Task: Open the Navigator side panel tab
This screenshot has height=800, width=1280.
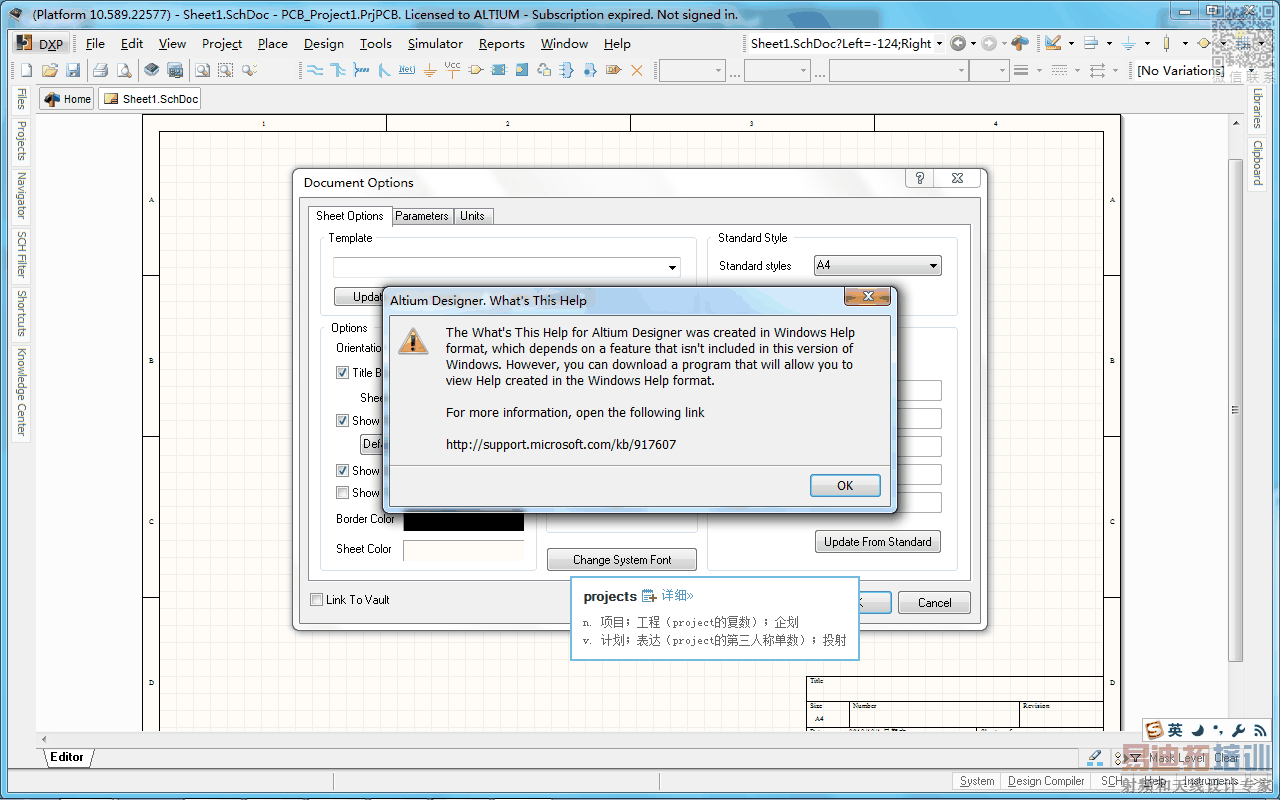Action: tap(21, 195)
